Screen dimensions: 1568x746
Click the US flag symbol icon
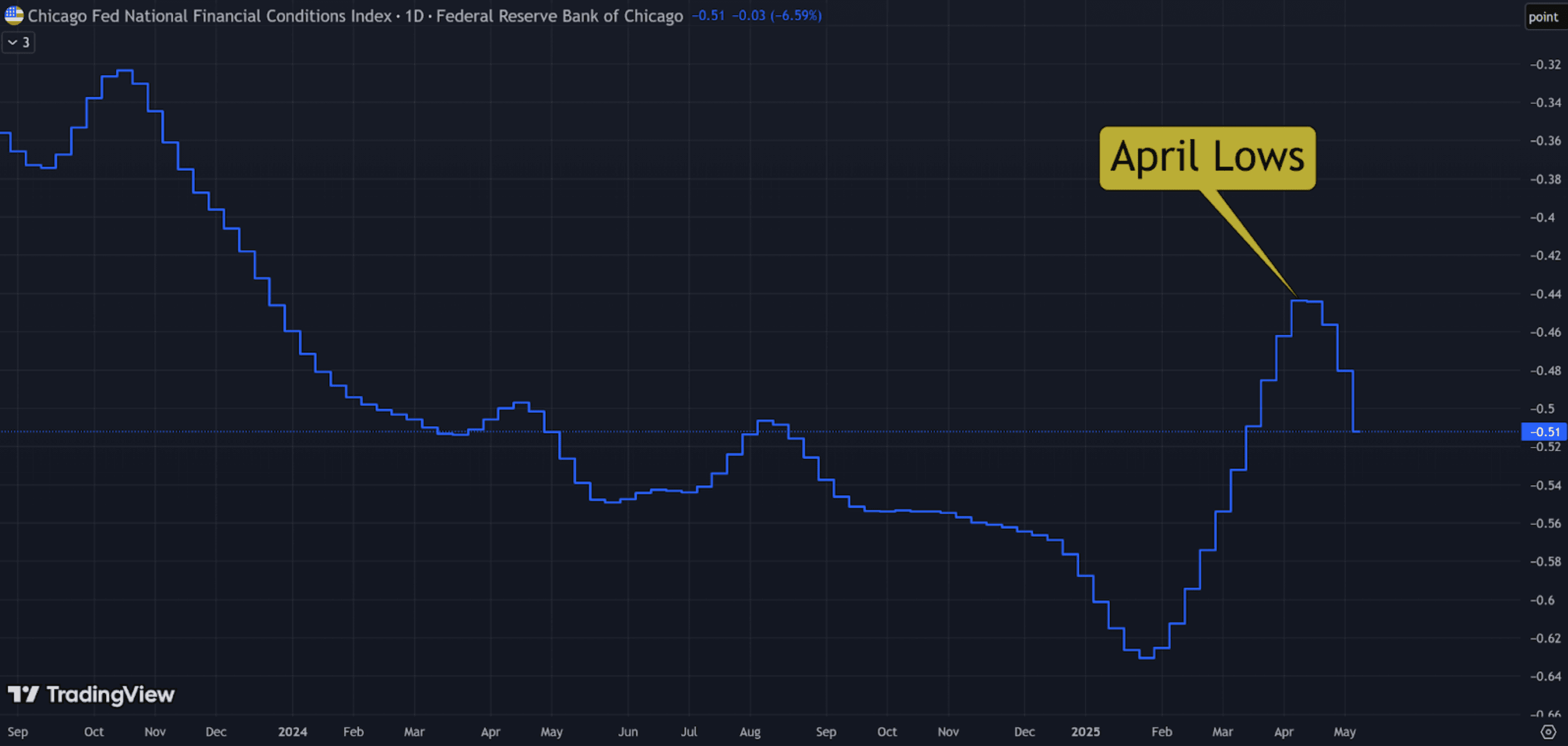13,15
